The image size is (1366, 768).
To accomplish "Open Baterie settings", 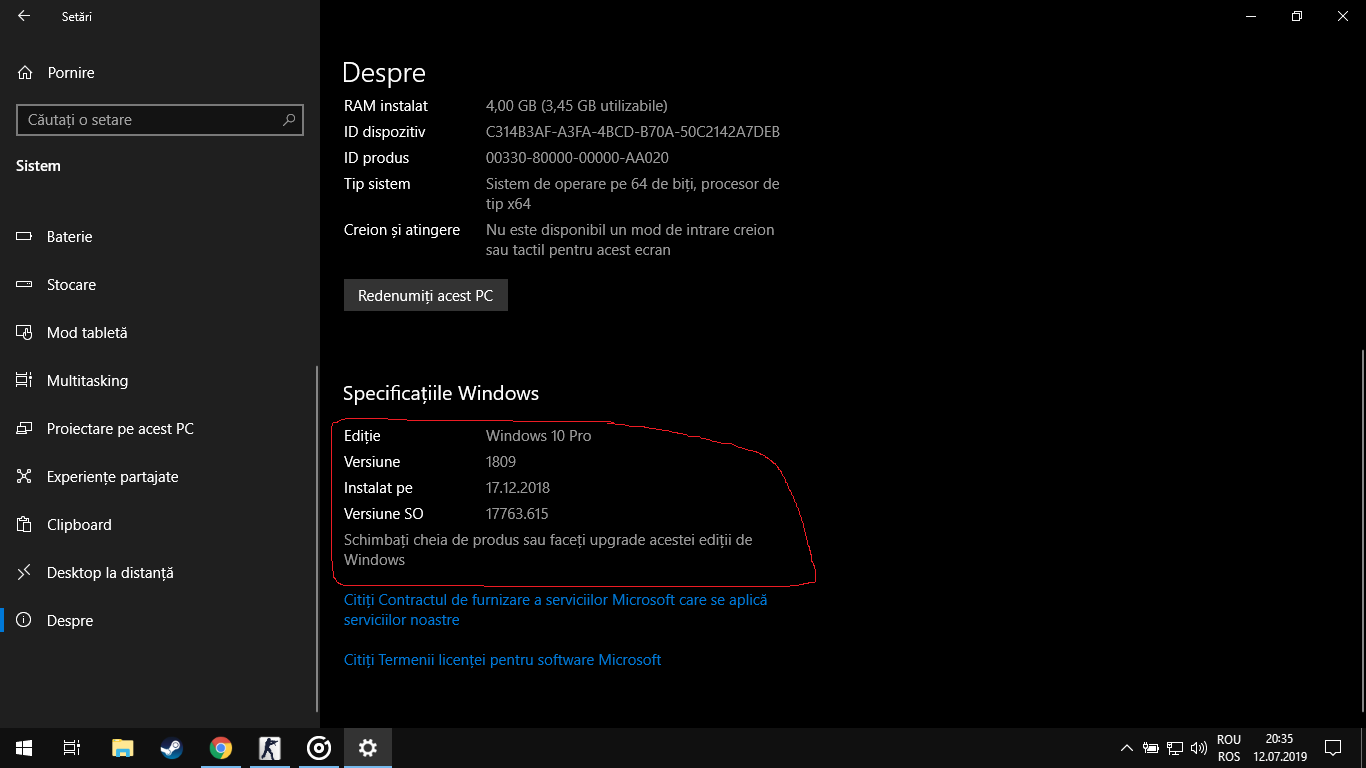I will [160, 237].
